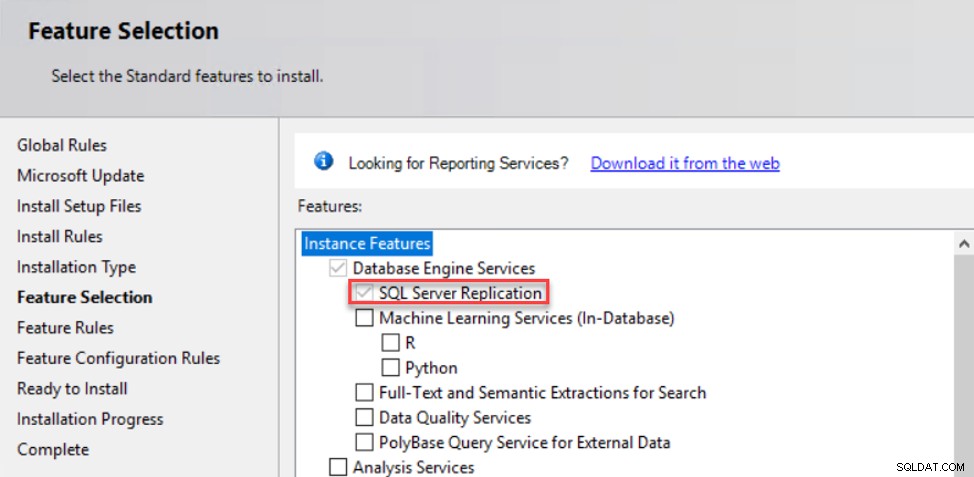Image resolution: width=974 pixels, height=477 pixels.
Task: Select the Install Setup Files step
Action: [79, 206]
